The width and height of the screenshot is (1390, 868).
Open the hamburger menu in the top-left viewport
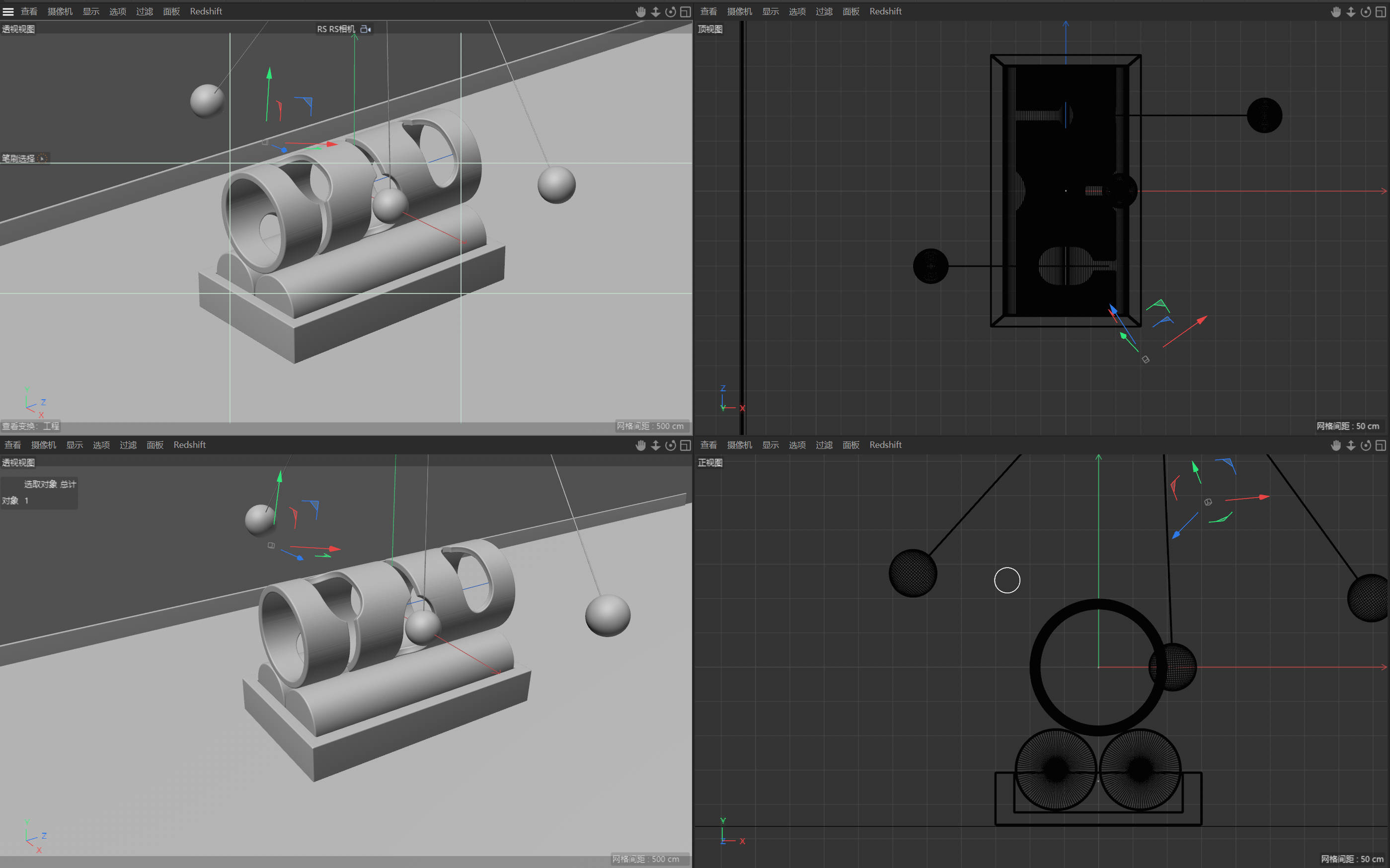pos(8,11)
